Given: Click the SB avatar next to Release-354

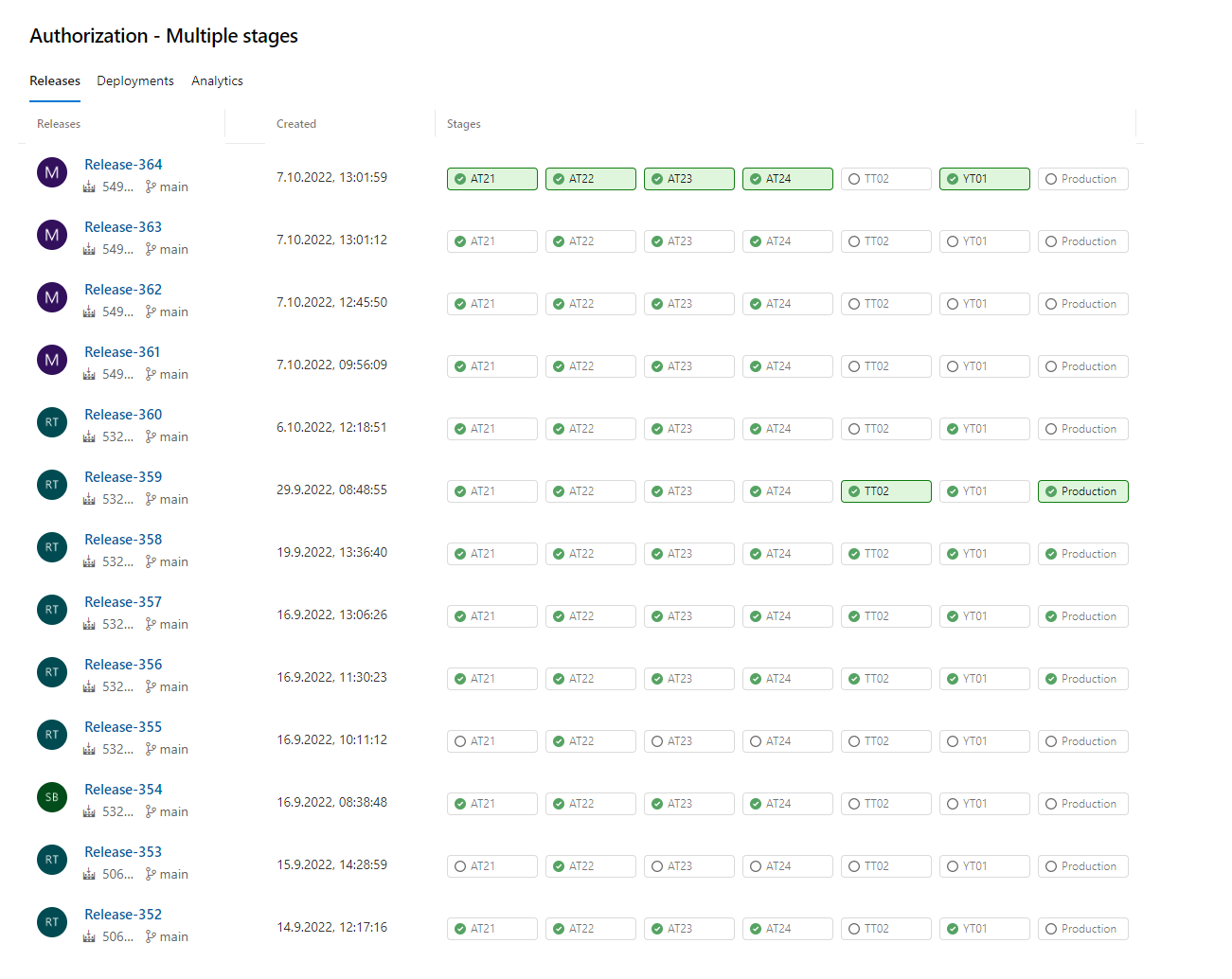Looking at the screenshot, I should [x=52, y=797].
